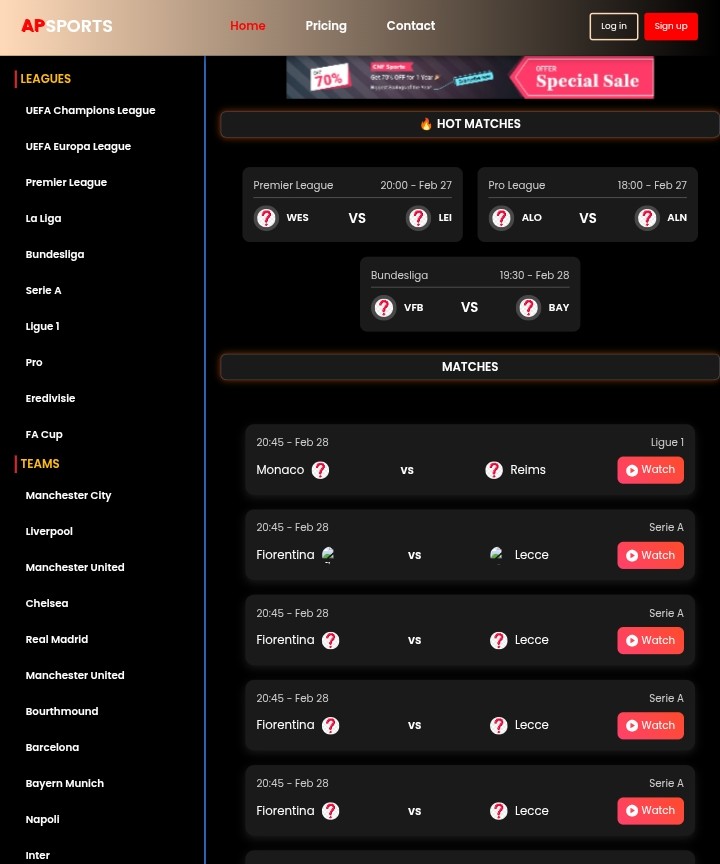Click the LEI team placeholder logo
Viewport: 720px width, 864px height.
[x=418, y=218]
